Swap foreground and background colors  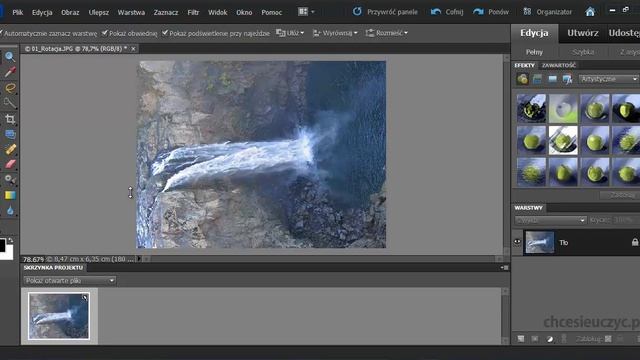pos(10,241)
